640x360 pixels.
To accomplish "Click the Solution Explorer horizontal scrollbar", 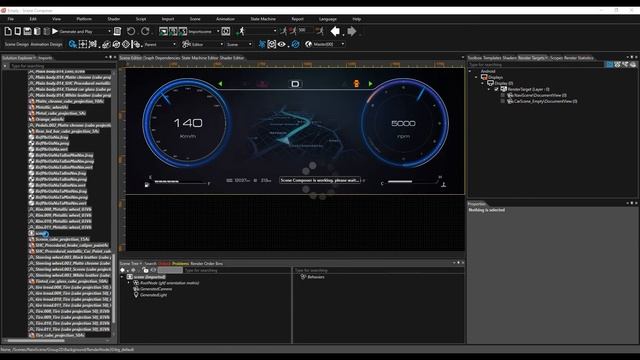I will coord(36,340).
